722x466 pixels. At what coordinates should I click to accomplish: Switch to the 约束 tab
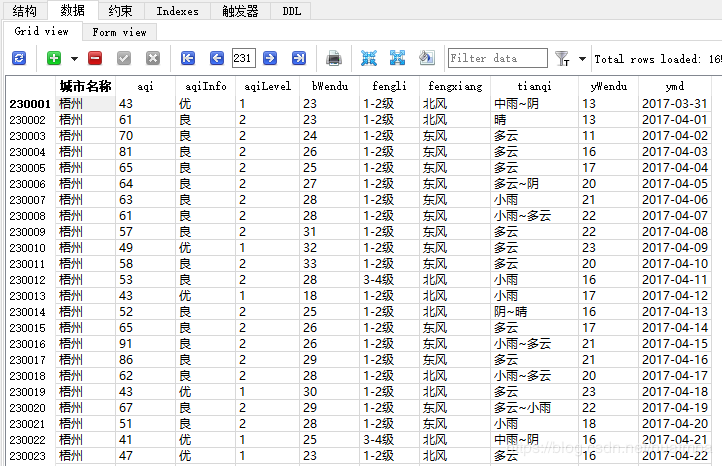tap(121, 11)
